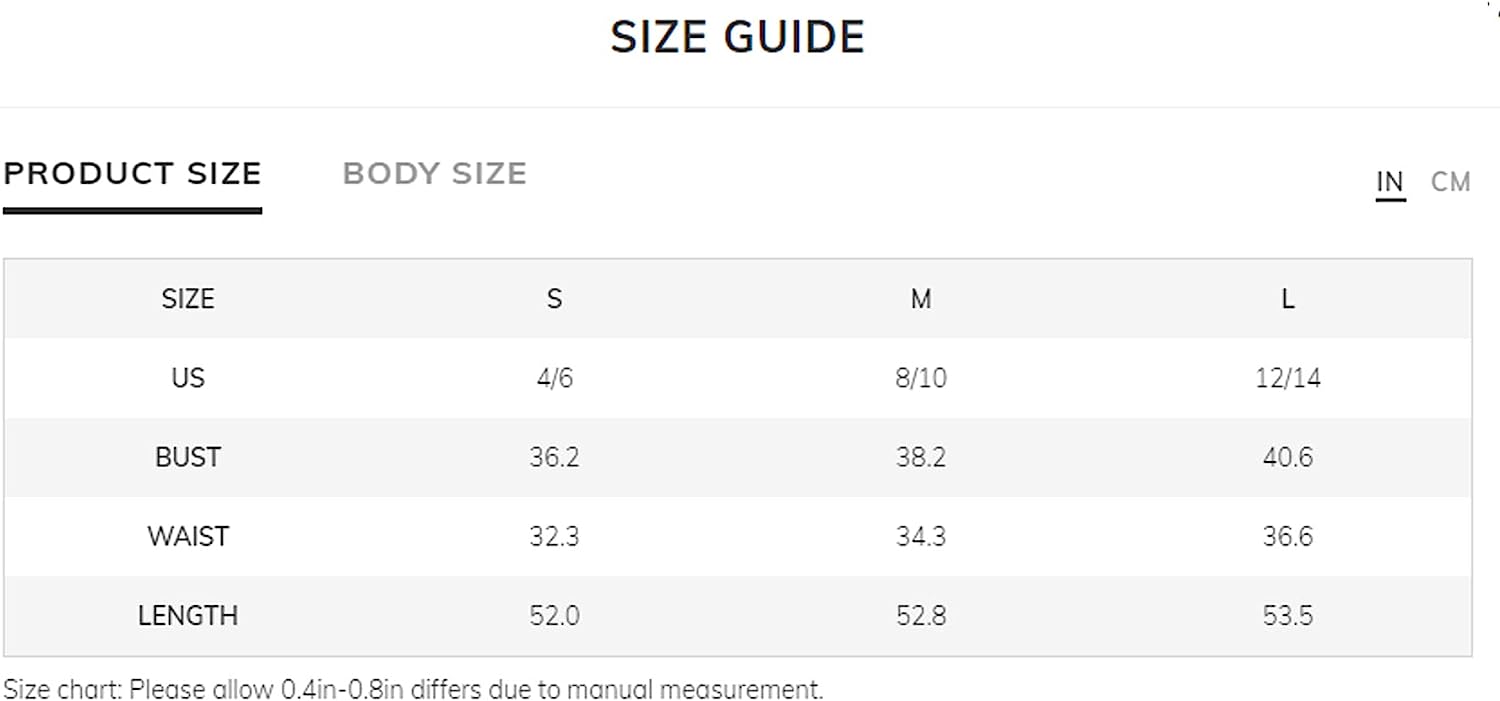Select the S size column header
1500x701 pixels.
[554, 299]
